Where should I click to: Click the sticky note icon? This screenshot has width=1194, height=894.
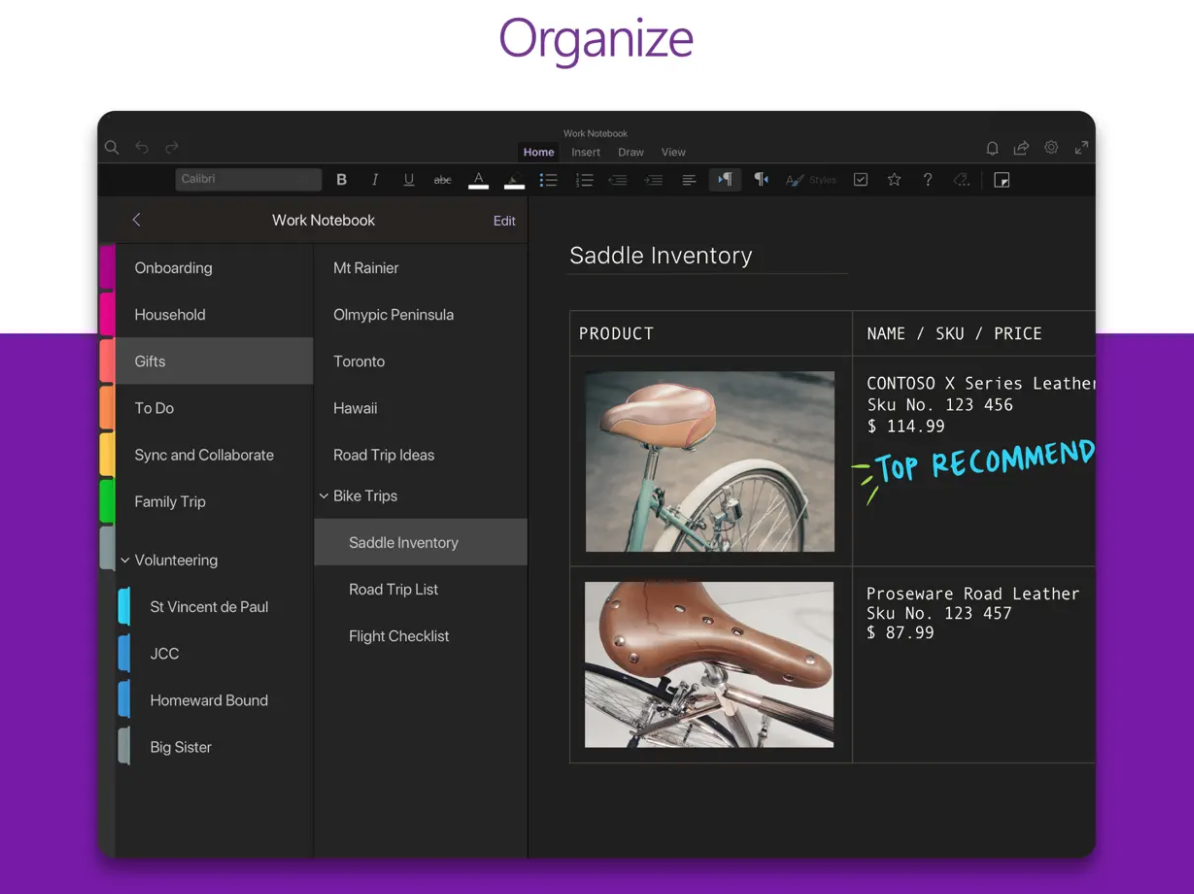coord(1001,180)
